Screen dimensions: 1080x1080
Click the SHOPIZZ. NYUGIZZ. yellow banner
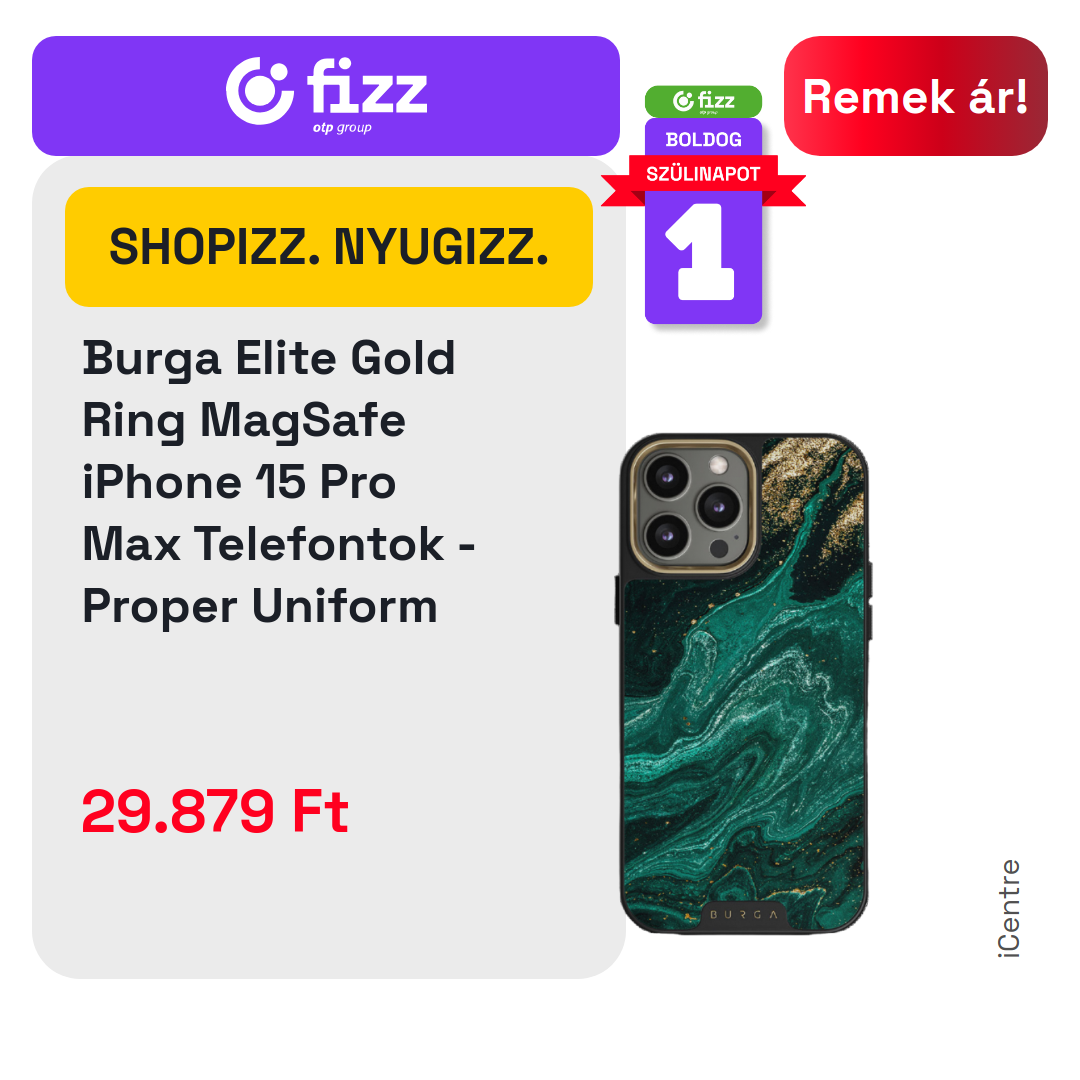click(329, 247)
